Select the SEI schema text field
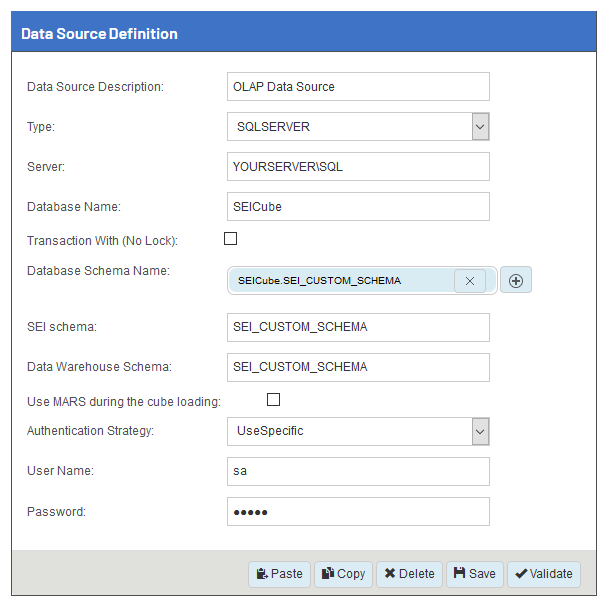Screen dimensions: 609x596 tap(358, 328)
